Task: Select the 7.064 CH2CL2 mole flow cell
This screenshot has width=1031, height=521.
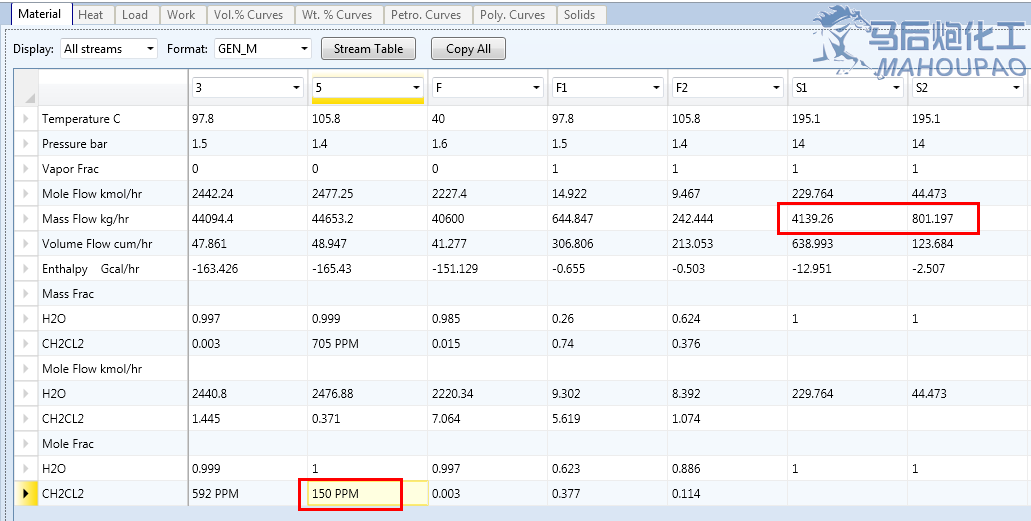Action: [x=488, y=419]
